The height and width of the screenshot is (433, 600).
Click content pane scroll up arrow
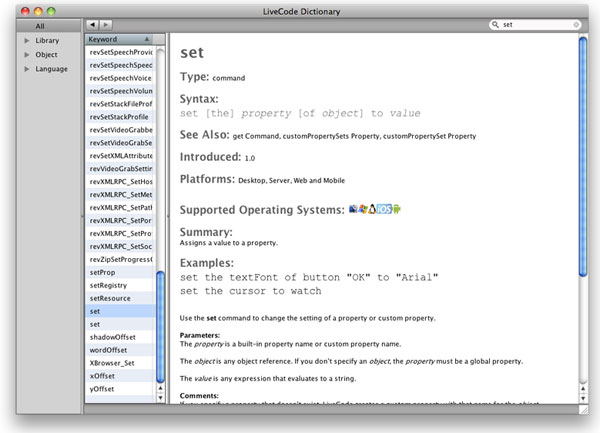click(x=583, y=389)
